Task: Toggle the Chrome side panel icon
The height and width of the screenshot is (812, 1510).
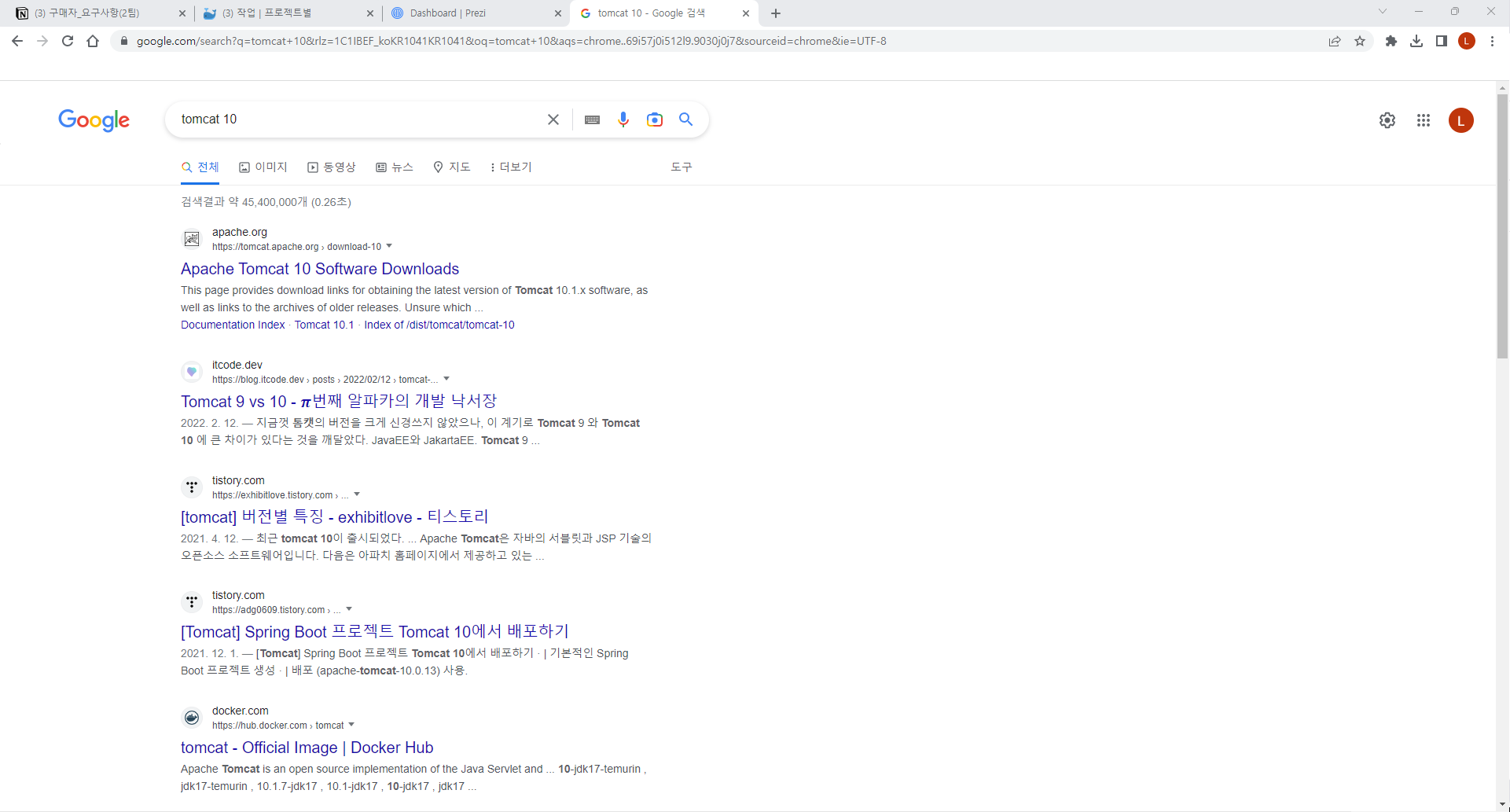Action: [x=1442, y=41]
